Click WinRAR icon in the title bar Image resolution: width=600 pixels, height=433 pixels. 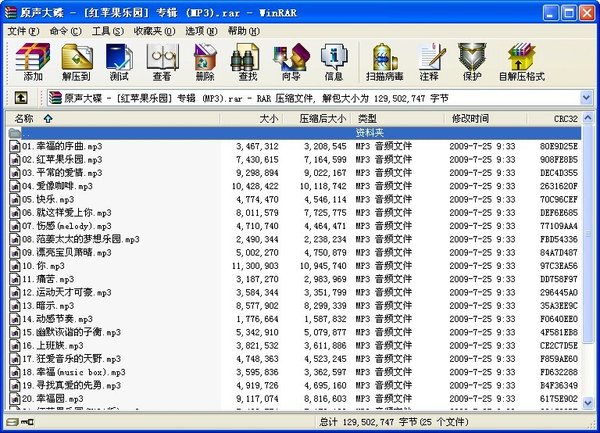point(10,12)
